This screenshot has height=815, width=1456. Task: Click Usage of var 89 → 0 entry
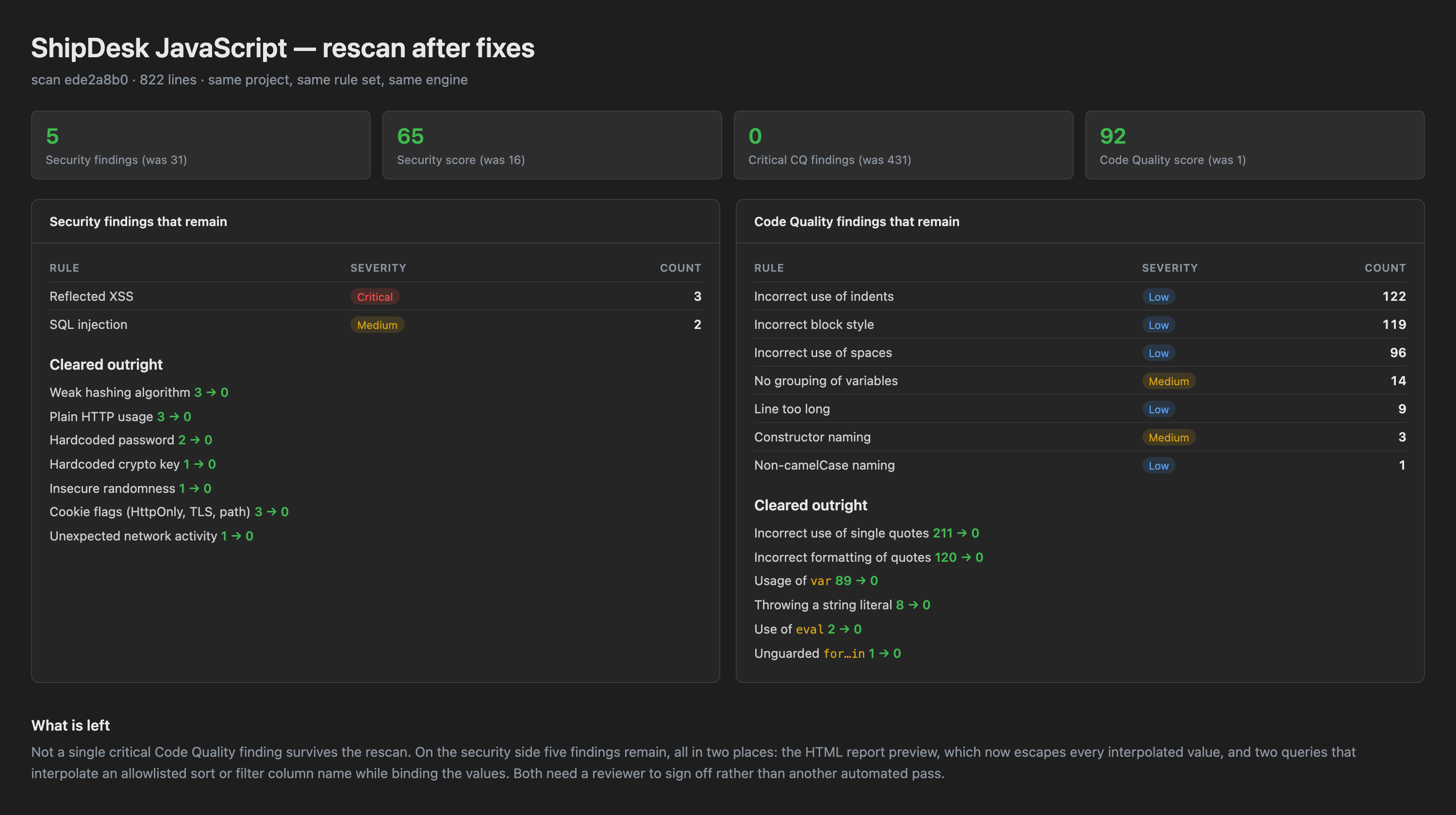tap(816, 581)
